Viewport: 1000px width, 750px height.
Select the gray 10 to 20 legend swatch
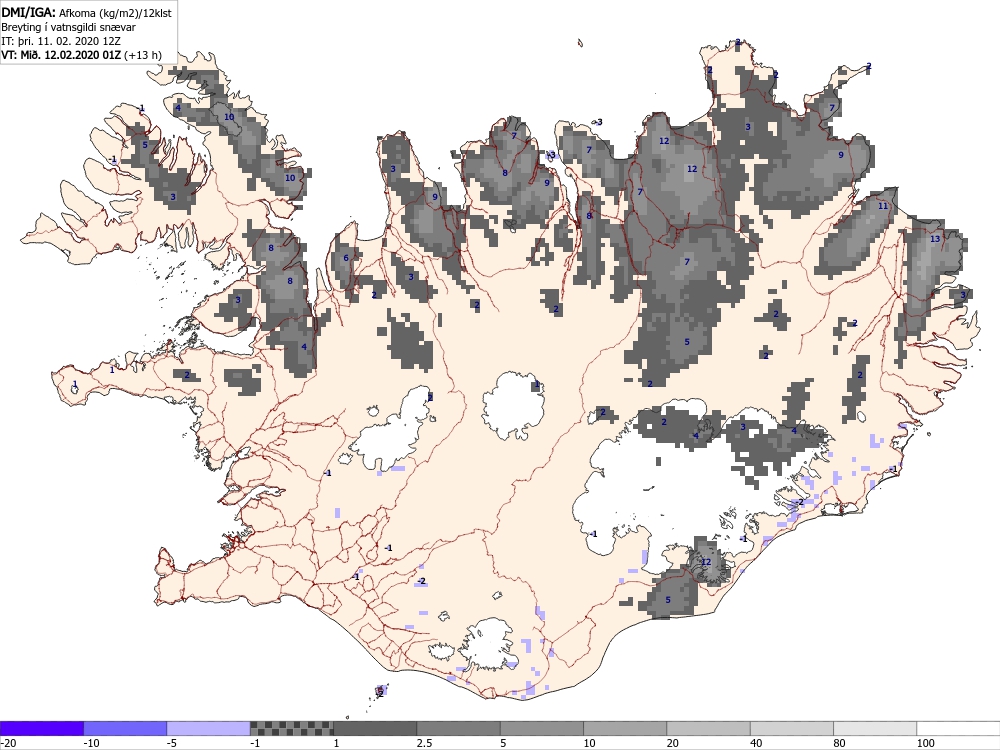point(625,728)
